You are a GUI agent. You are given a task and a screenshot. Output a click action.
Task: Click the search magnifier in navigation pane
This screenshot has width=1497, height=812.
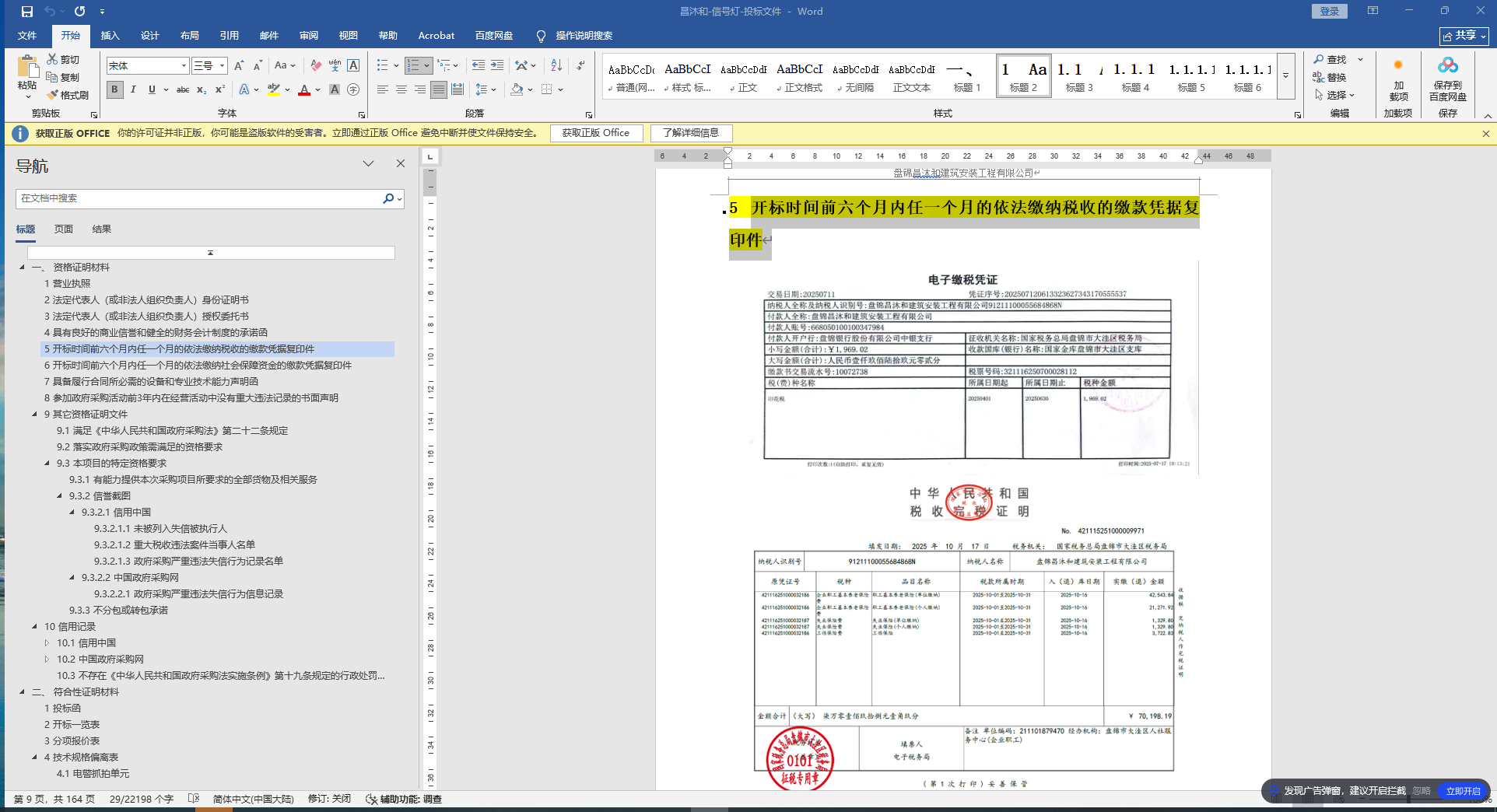pyautogui.click(x=388, y=198)
